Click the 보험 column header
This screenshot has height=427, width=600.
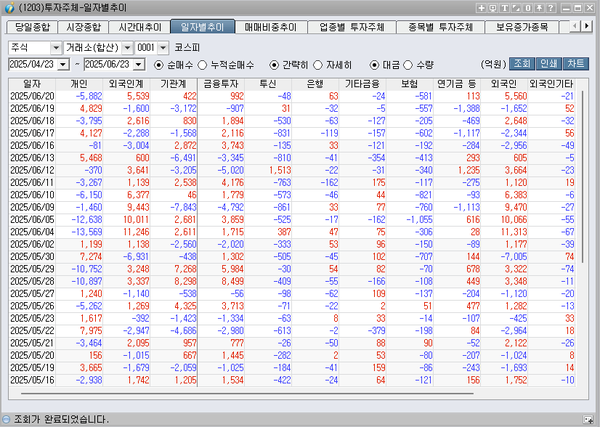pos(409,84)
